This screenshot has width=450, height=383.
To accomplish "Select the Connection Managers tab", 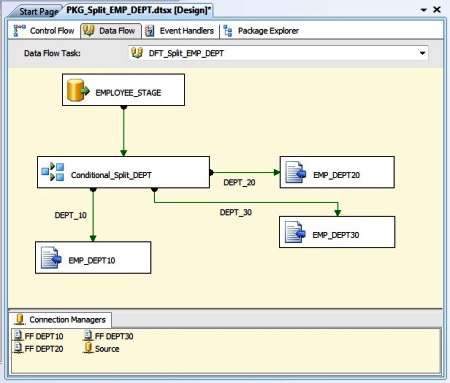I will click(x=60, y=320).
